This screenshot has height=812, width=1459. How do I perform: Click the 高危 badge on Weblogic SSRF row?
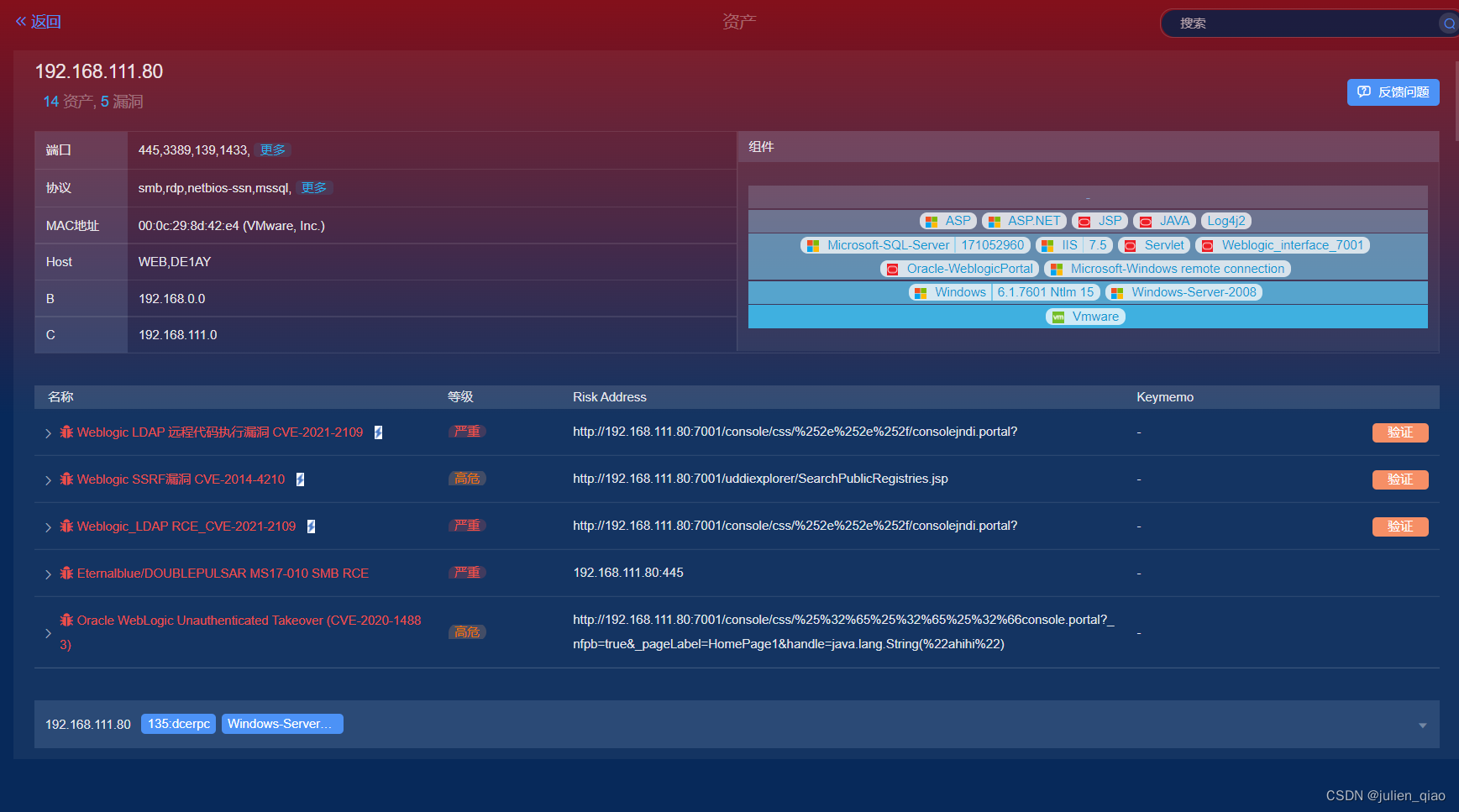(467, 479)
